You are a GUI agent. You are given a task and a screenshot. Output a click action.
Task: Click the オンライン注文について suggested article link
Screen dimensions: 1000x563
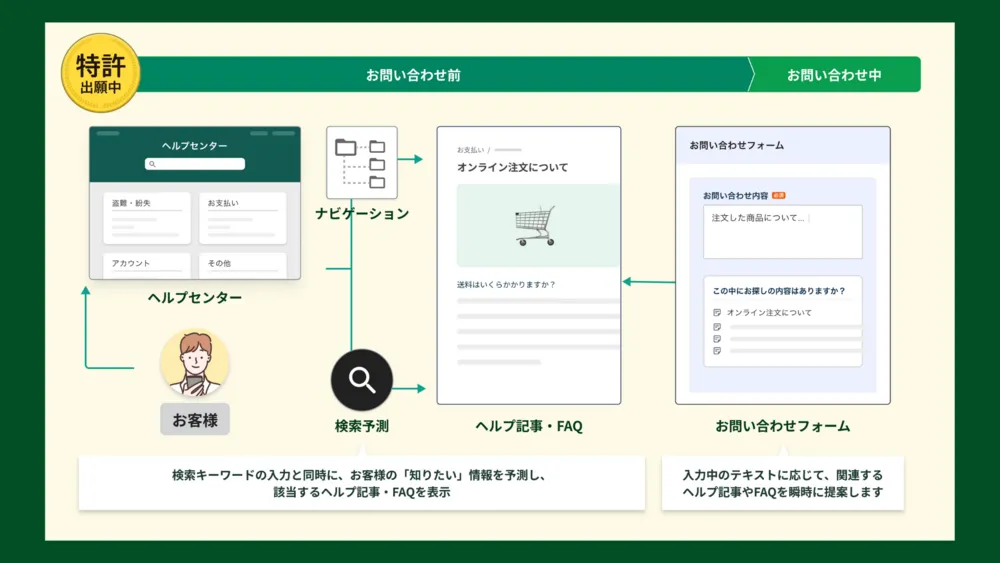click(x=769, y=313)
